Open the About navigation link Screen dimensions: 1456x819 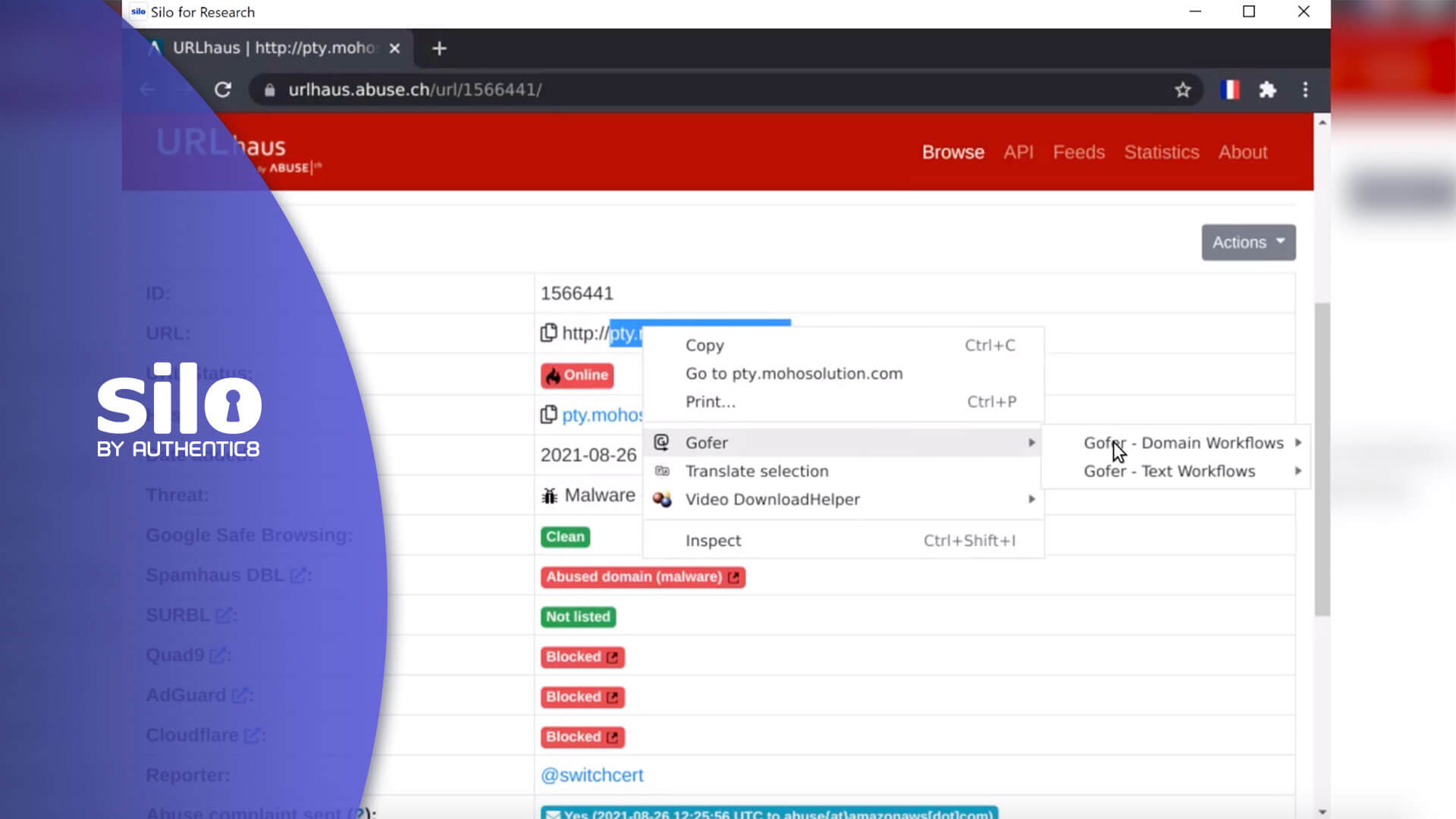click(1242, 152)
